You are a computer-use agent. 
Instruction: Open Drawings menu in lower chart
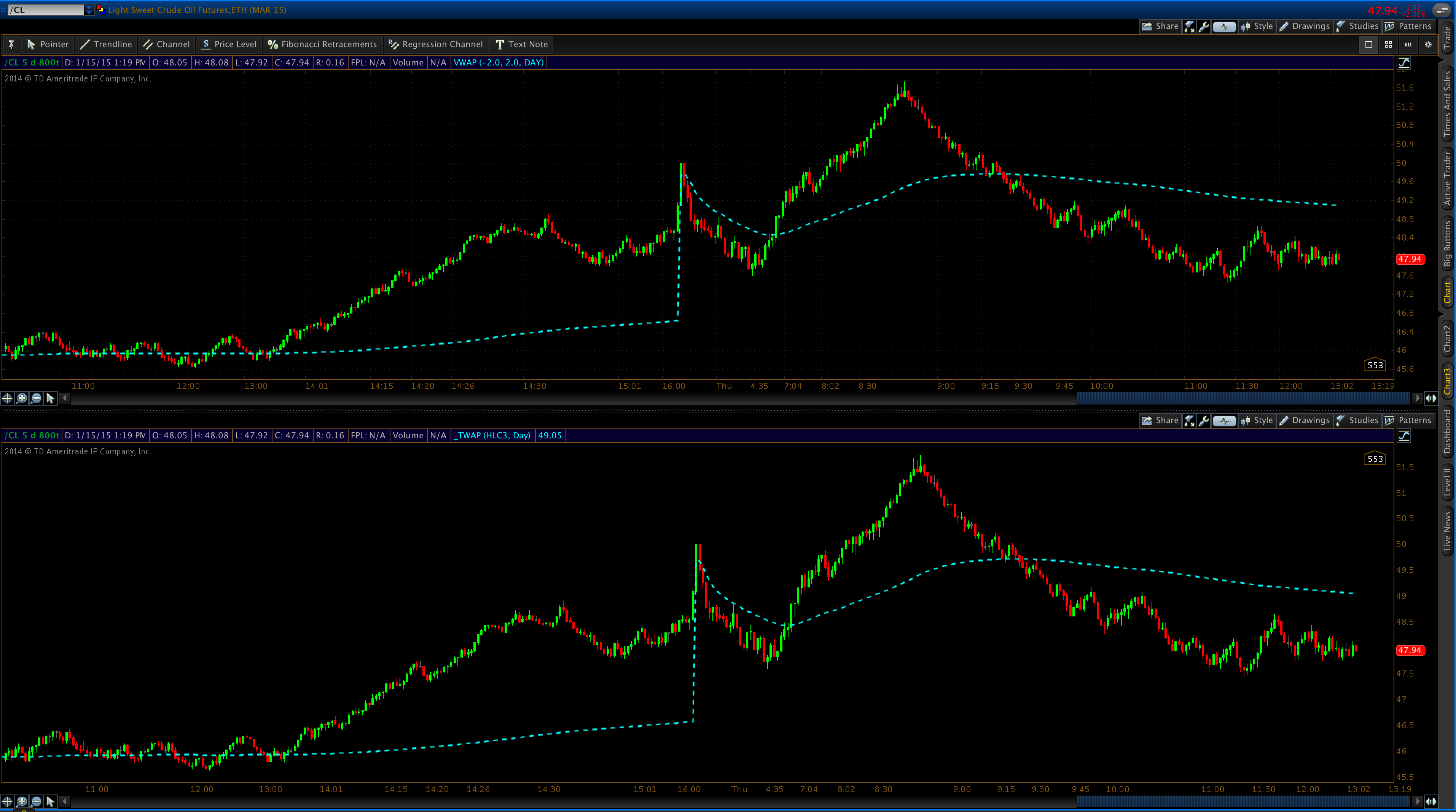point(1305,420)
